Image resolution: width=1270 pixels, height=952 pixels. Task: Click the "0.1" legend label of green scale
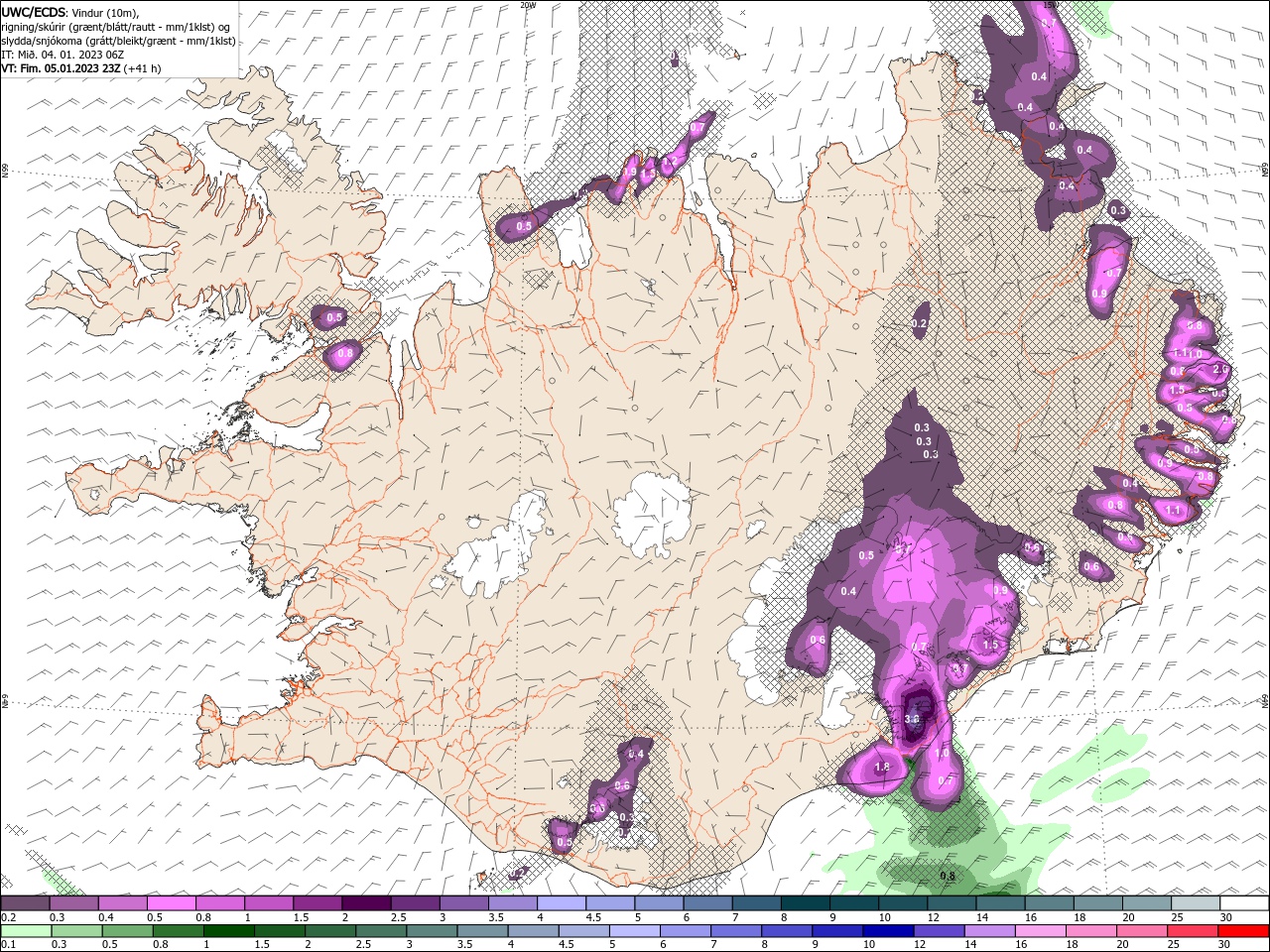pyautogui.click(x=8, y=945)
